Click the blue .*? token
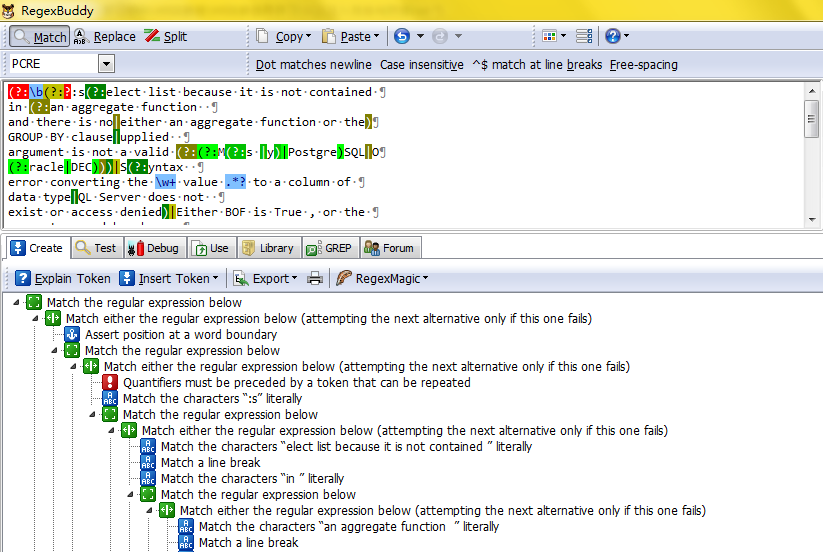This screenshot has width=823, height=552. pyautogui.click(x=235, y=182)
